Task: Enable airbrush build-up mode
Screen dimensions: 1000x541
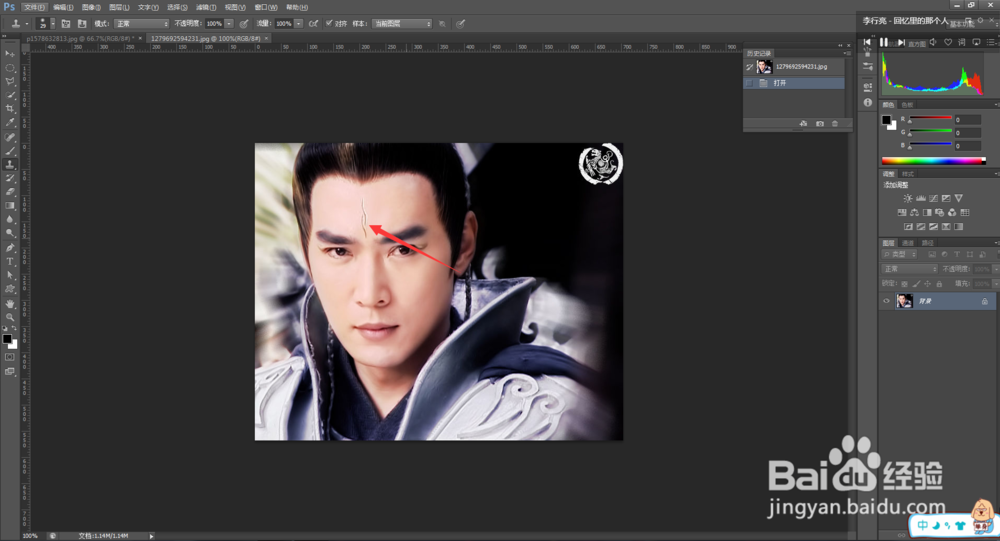Action: click(x=313, y=24)
